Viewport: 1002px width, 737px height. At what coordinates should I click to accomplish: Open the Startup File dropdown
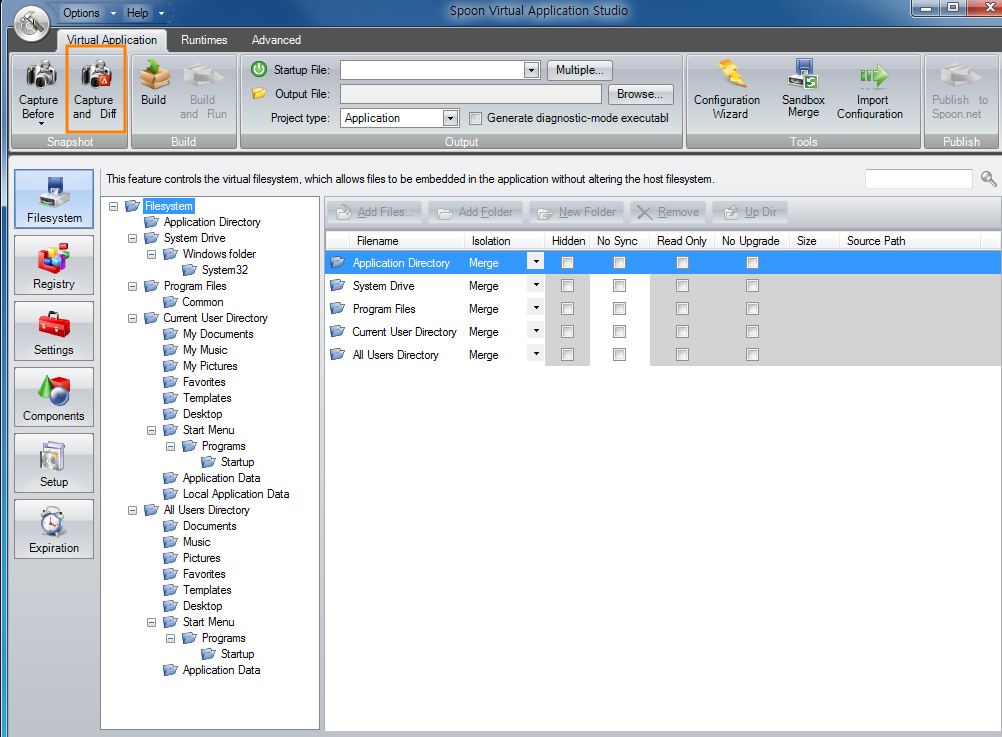click(x=531, y=70)
